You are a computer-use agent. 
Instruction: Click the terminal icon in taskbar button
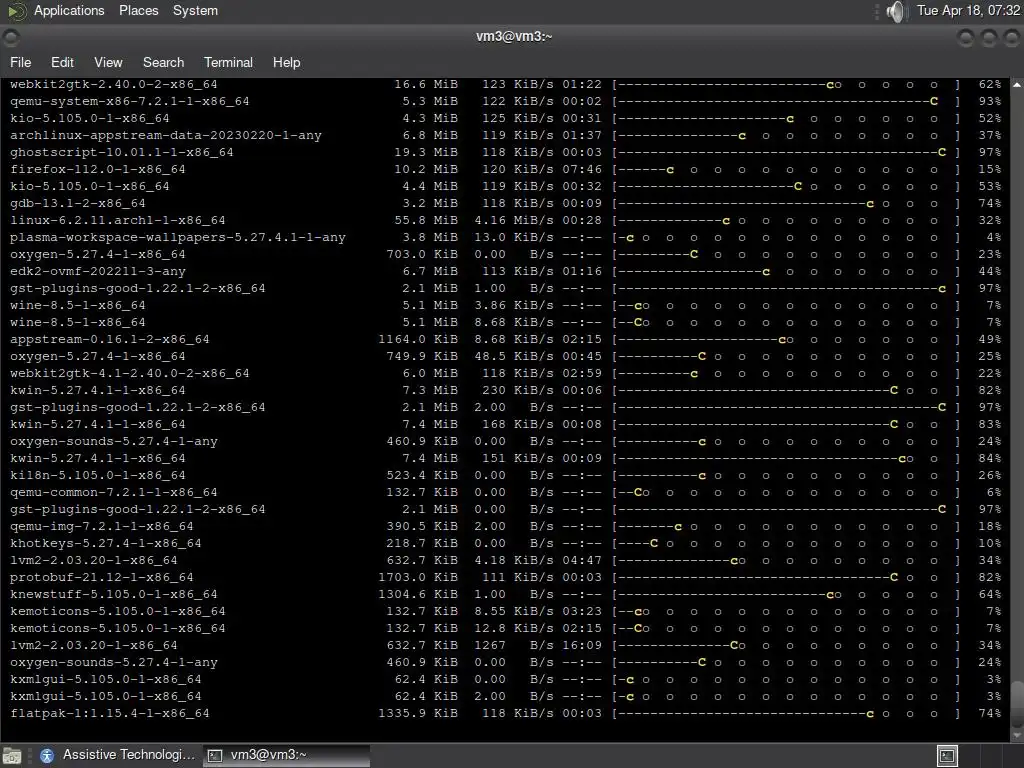(x=214, y=756)
